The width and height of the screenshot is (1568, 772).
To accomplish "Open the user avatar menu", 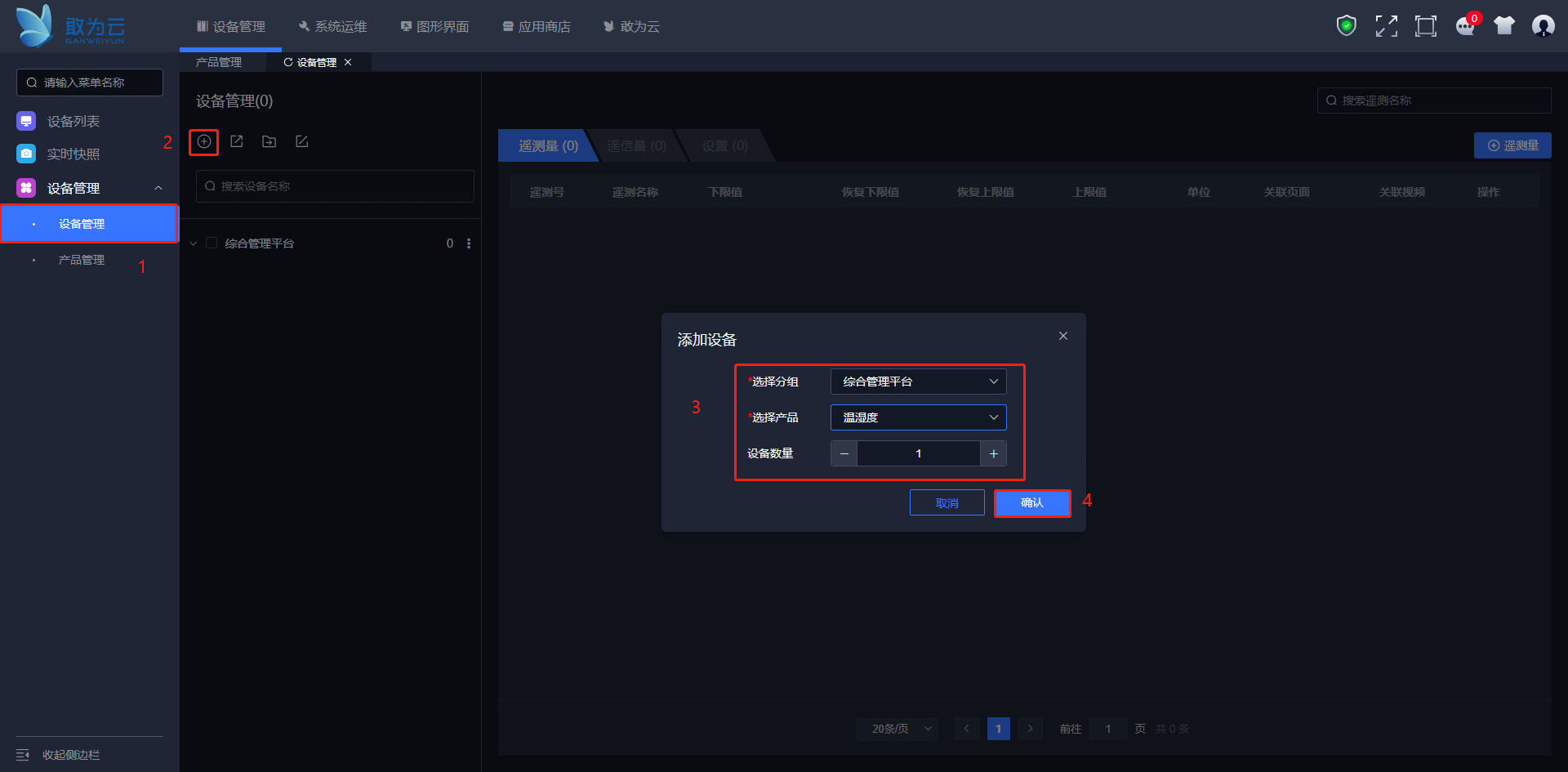I will point(1543,26).
